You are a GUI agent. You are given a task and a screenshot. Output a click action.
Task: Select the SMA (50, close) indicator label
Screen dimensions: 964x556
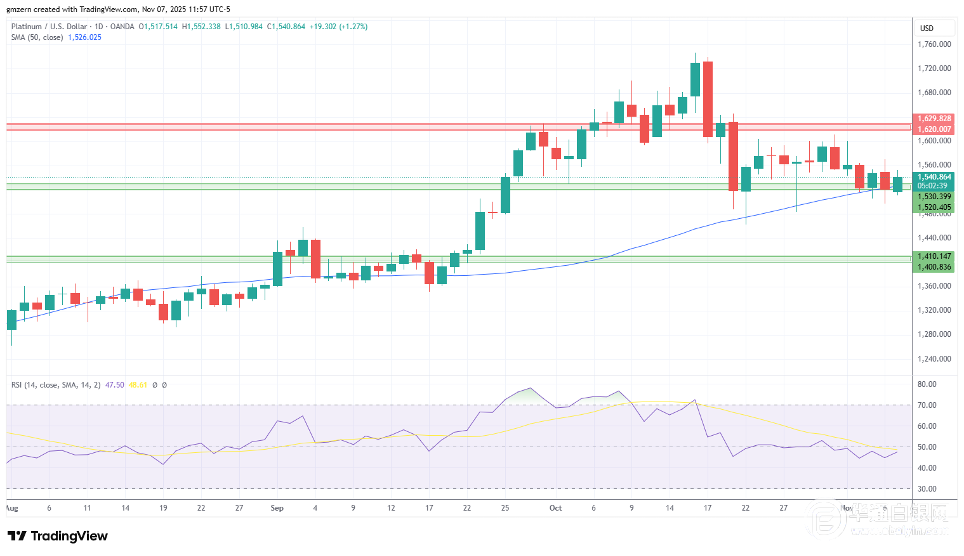[x=37, y=38]
